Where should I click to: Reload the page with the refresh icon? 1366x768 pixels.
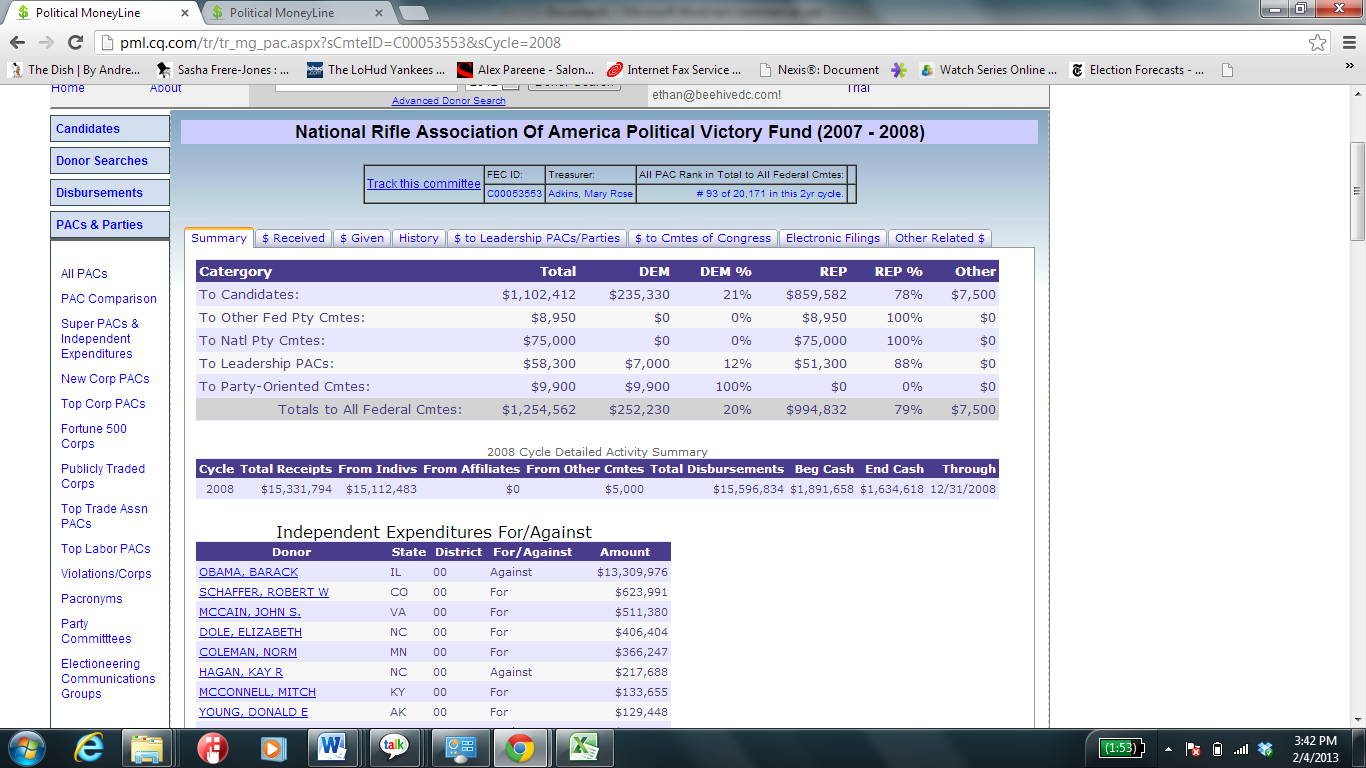click(75, 42)
